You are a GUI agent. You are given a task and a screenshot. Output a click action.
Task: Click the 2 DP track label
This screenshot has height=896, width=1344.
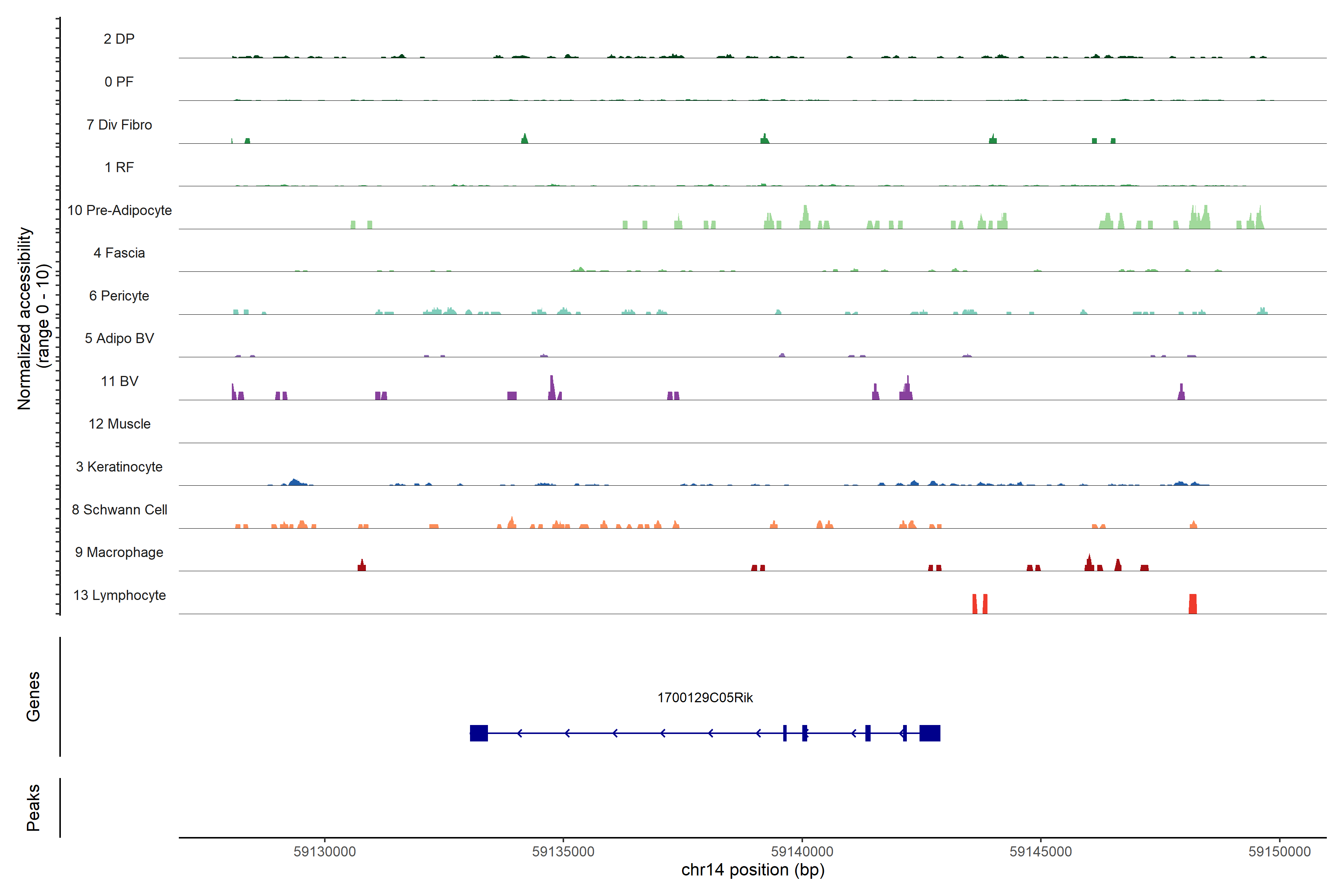pyautogui.click(x=119, y=39)
